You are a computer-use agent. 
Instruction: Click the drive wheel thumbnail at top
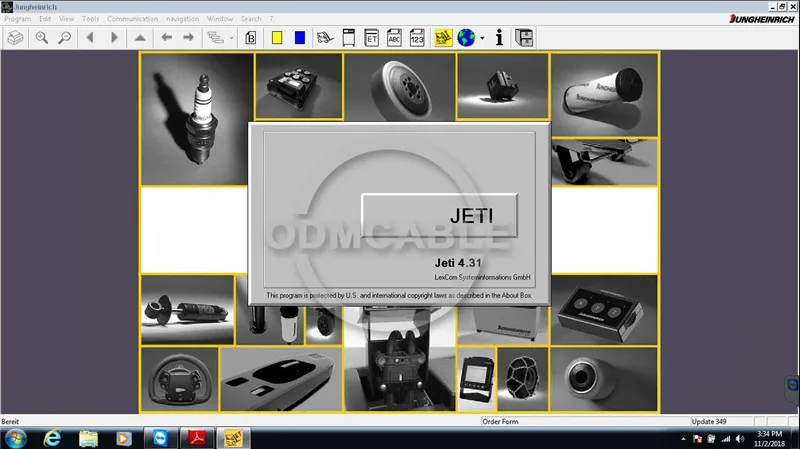click(400, 88)
